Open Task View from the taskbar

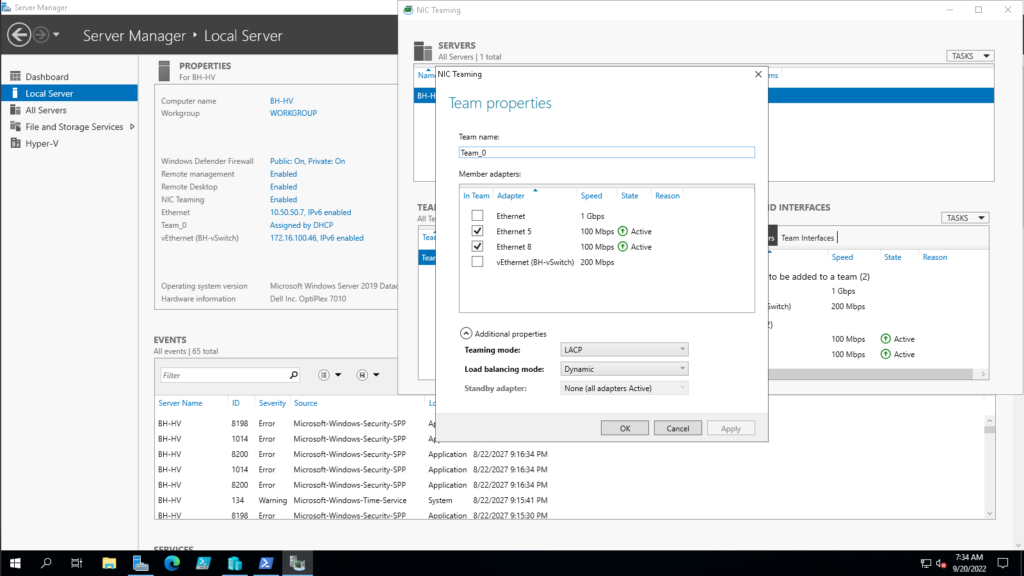[76, 563]
